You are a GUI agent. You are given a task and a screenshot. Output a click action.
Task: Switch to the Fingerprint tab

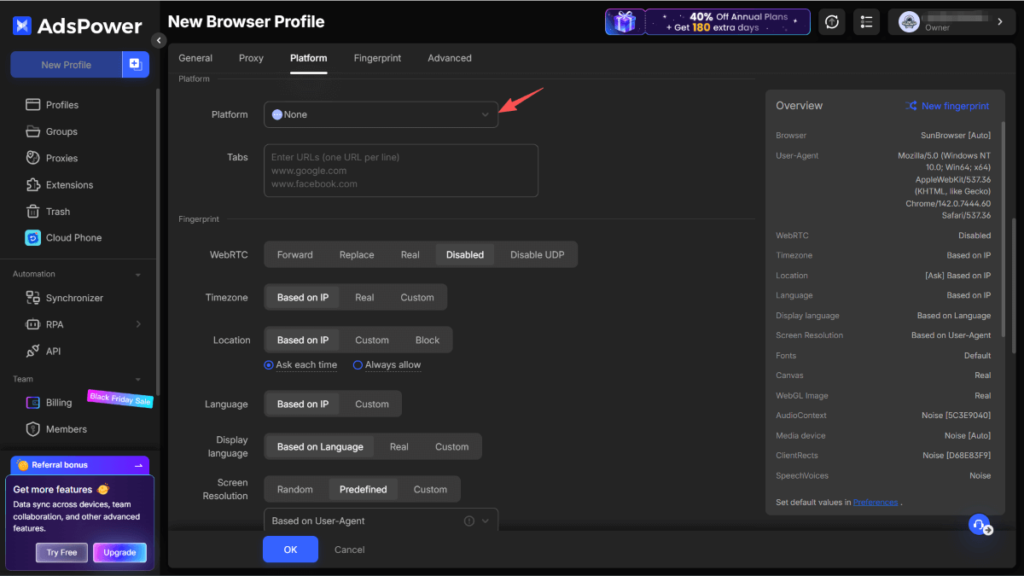tap(377, 58)
